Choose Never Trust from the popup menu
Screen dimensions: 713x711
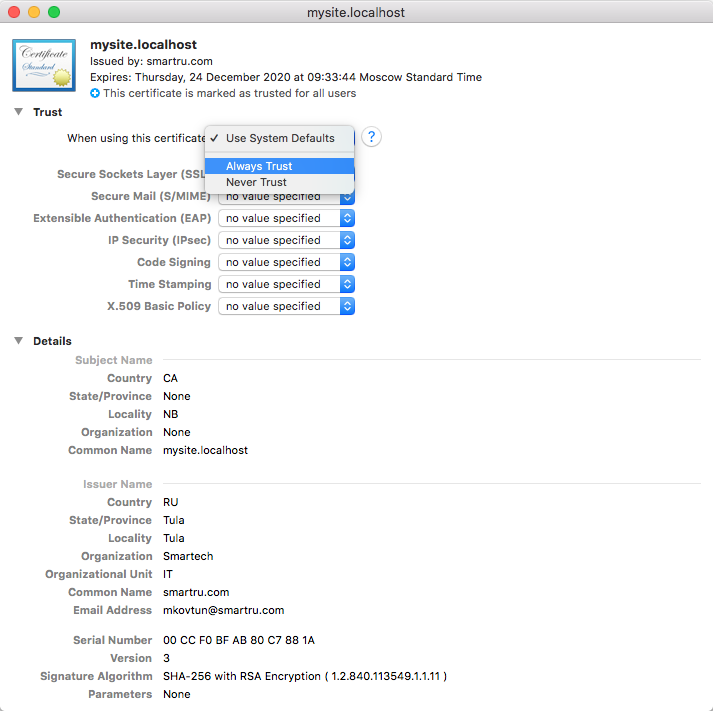click(x=279, y=182)
